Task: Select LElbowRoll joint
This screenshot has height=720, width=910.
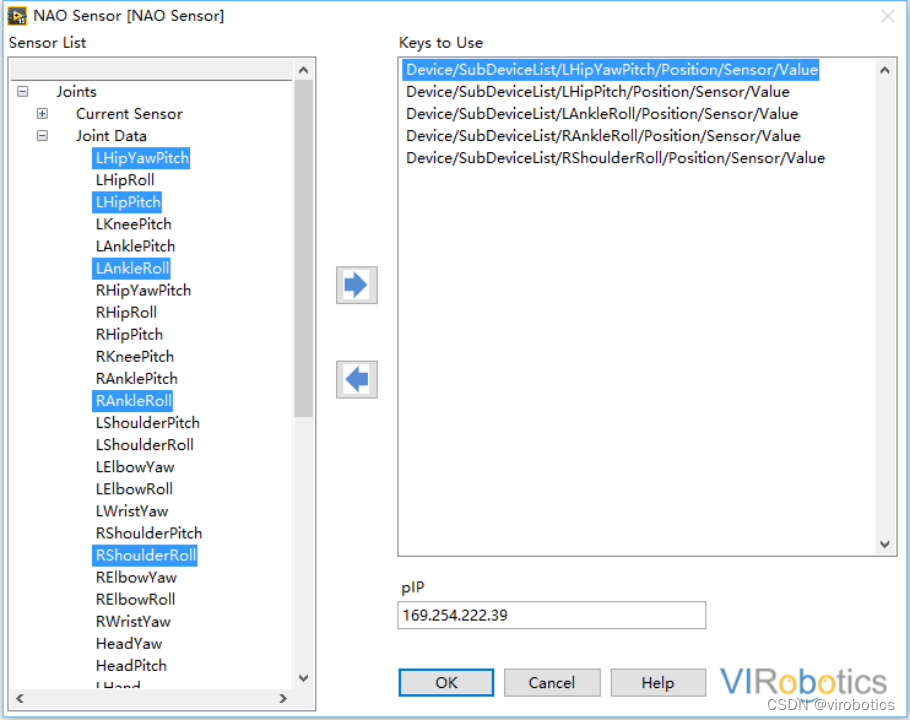Action: 134,489
